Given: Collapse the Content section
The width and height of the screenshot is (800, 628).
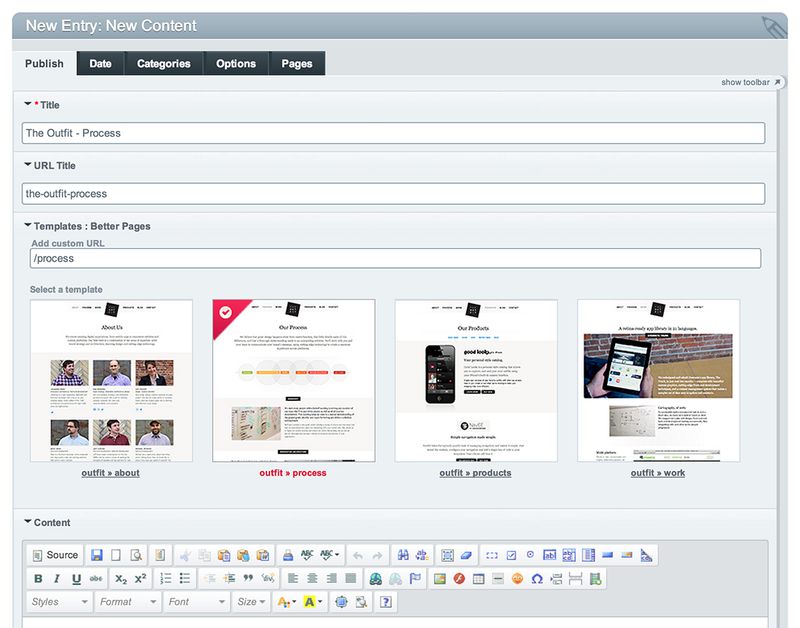Looking at the screenshot, I should point(28,522).
